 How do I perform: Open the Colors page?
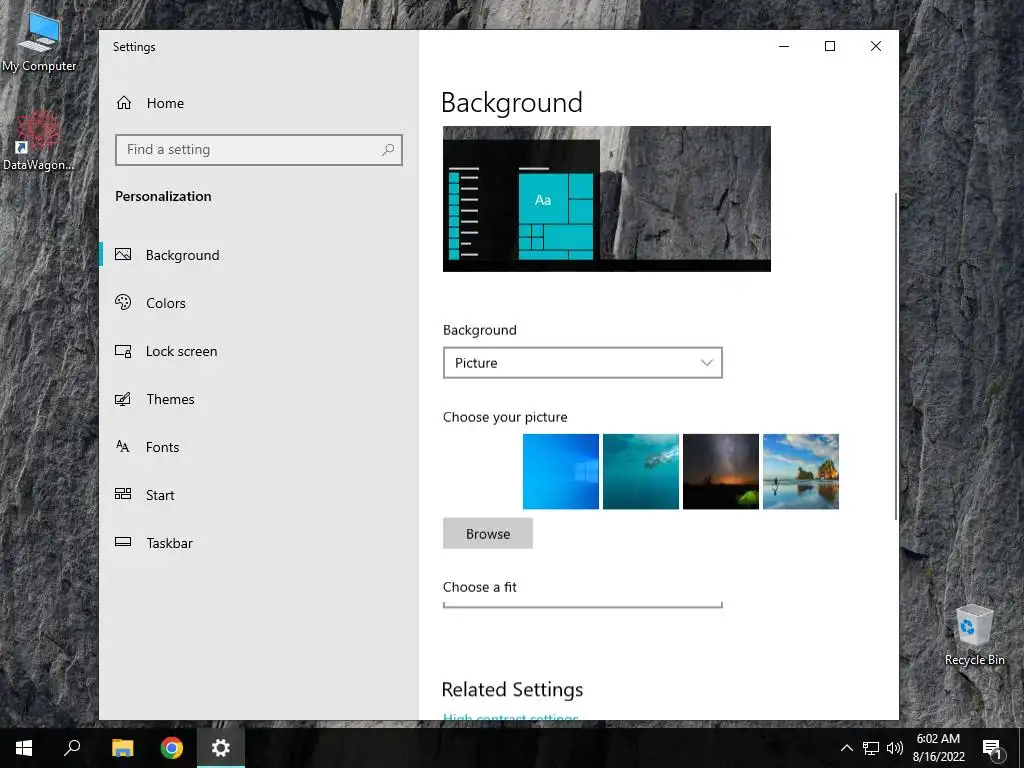coord(259,302)
